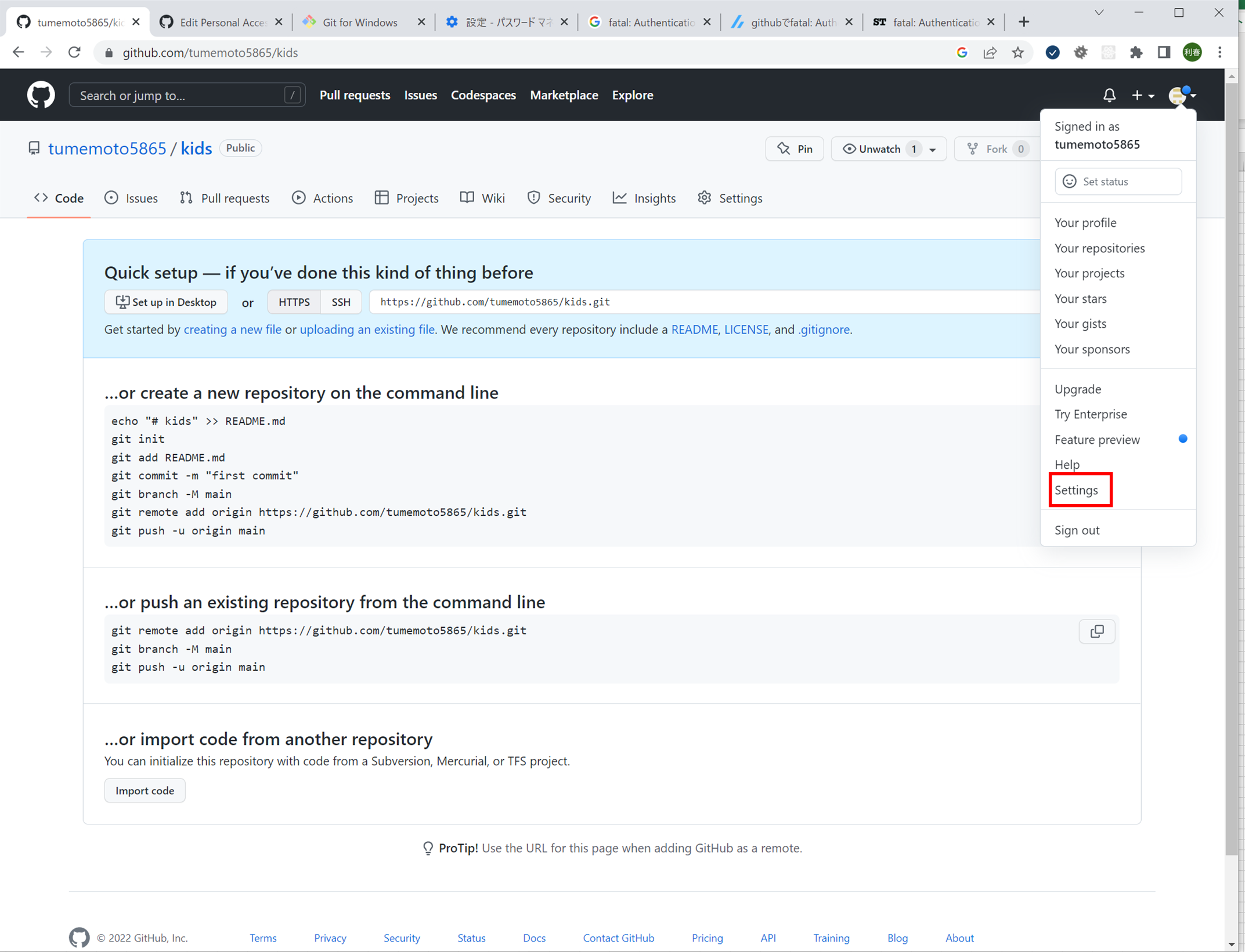Pin the kids repository
The height and width of the screenshot is (952, 1245).
794,149
